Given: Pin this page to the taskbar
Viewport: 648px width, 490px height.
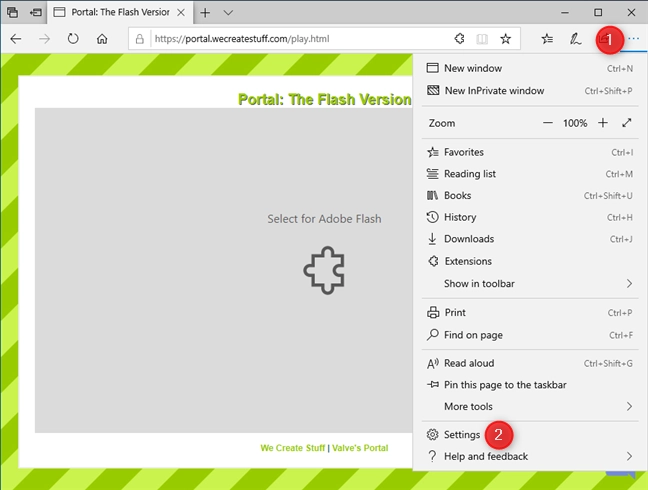Looking at the screenshot, I should tap(530, 385).
